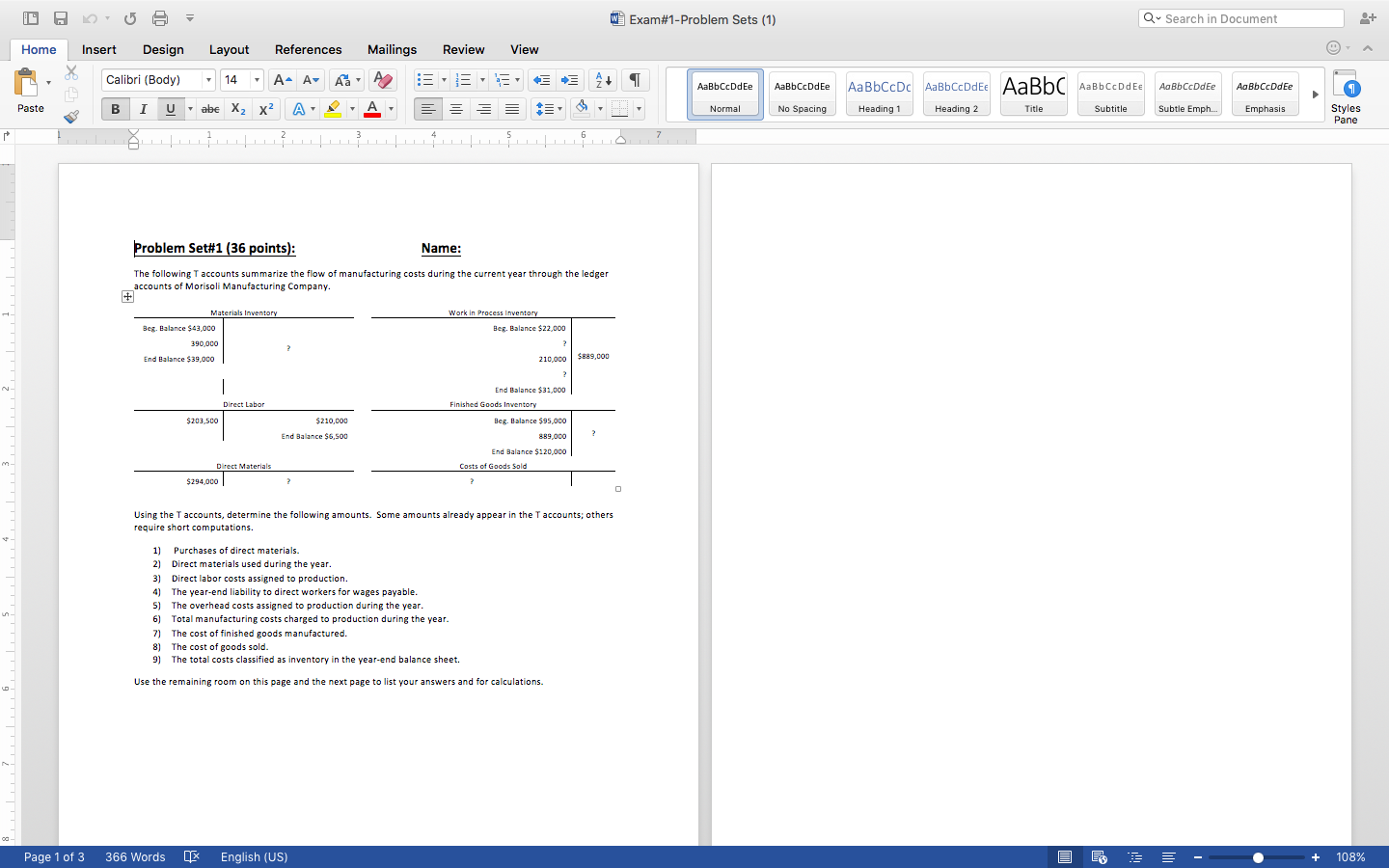The image size is (1389, 868).
Task: Print the document from the toolbar
Action: point(161,17)
